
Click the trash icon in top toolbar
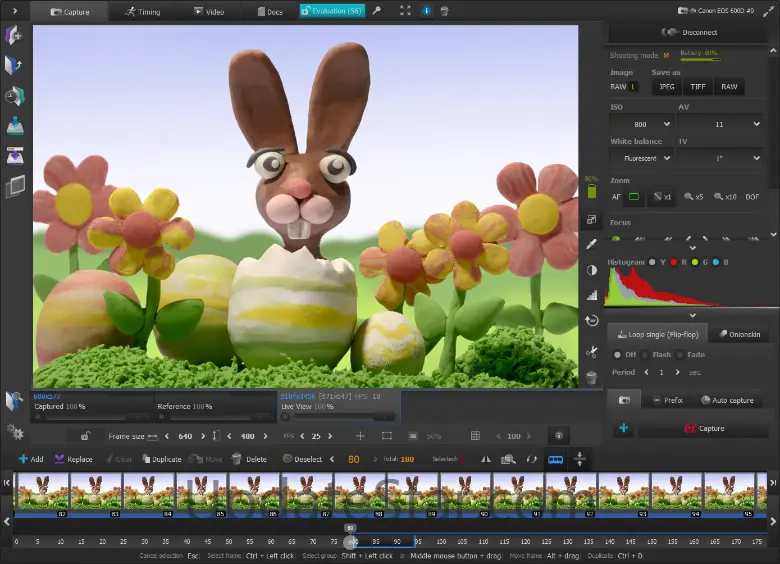444,12
